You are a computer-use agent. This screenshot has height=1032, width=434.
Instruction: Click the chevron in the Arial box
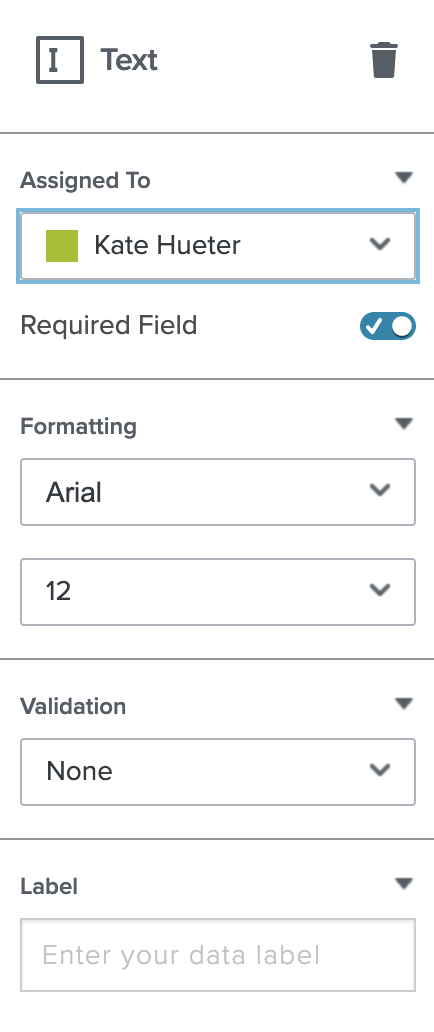coord(380,490)
